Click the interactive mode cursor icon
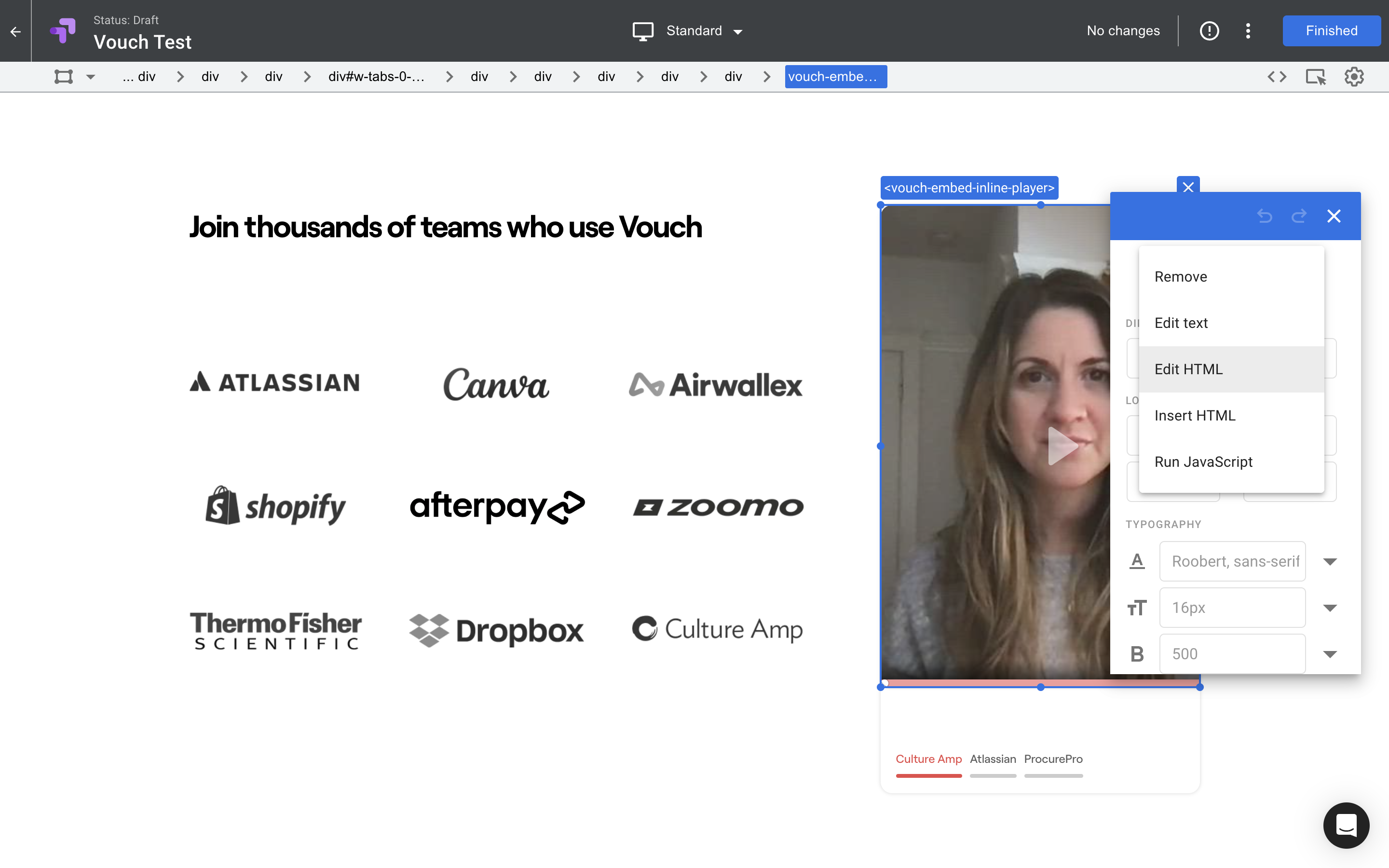Viewport: 1389px width, 868px height. click(1316, 76)
